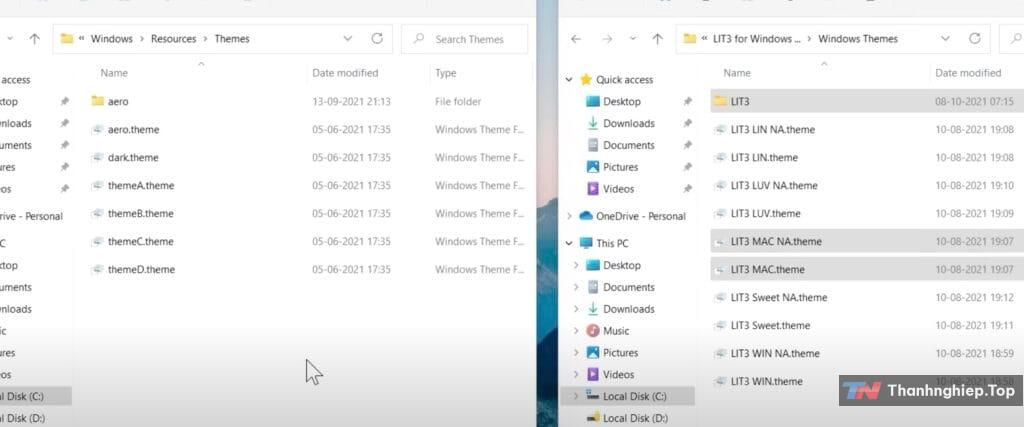Click refresh button in Themes window
Image resolution: width=1024 pixels, height=427 pixels.
(377, 39)
